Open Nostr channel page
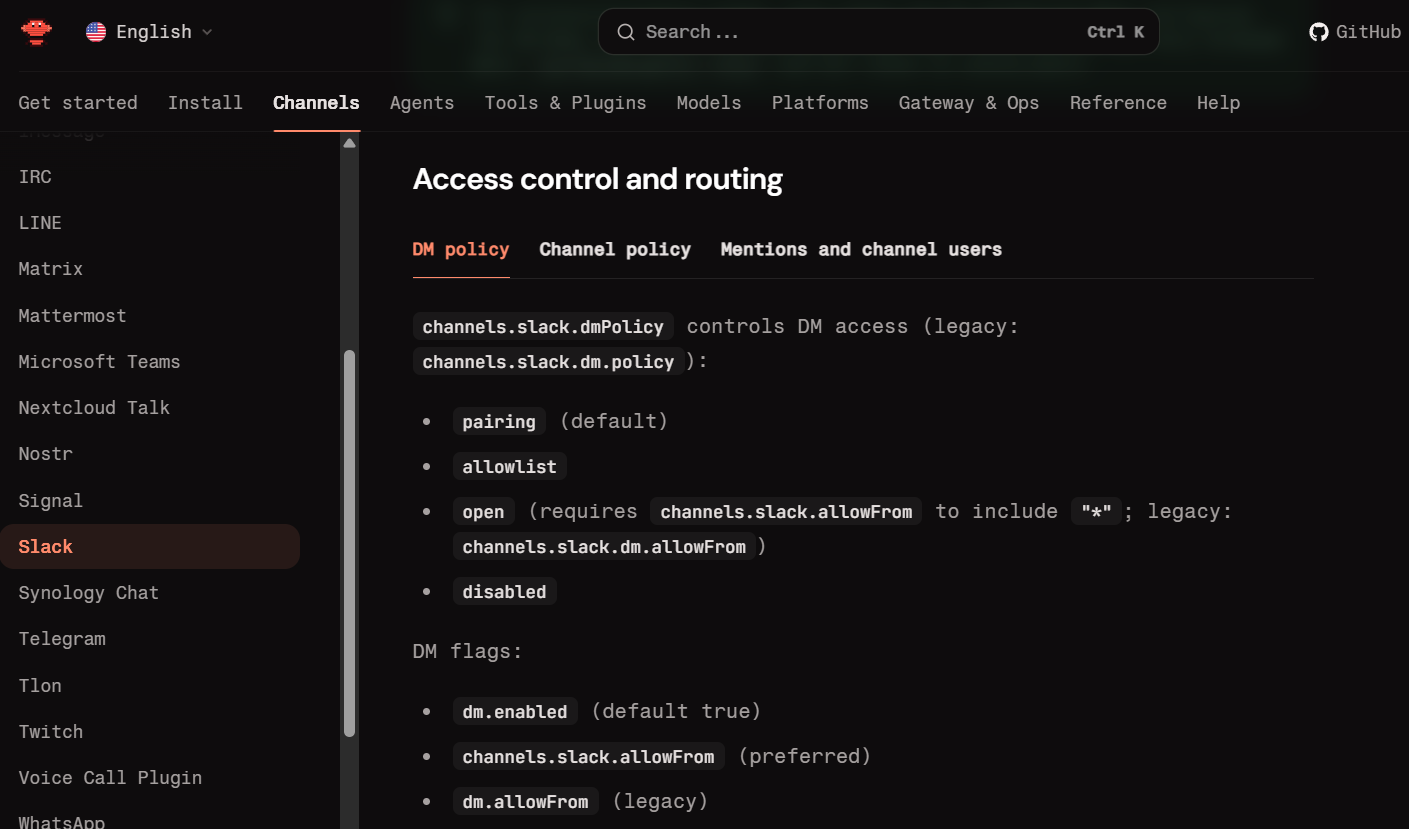 [45, 453]
